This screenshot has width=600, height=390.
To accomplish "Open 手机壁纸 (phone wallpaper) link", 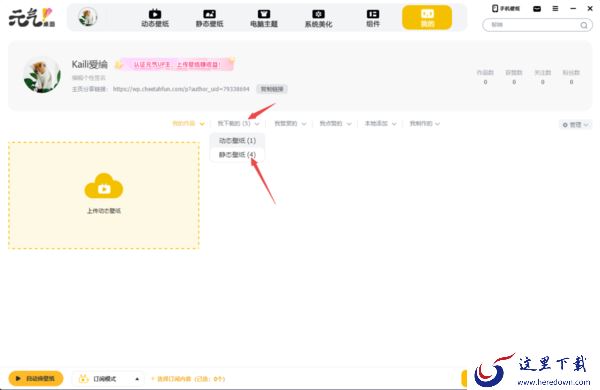I will click(x=506, y=8).
